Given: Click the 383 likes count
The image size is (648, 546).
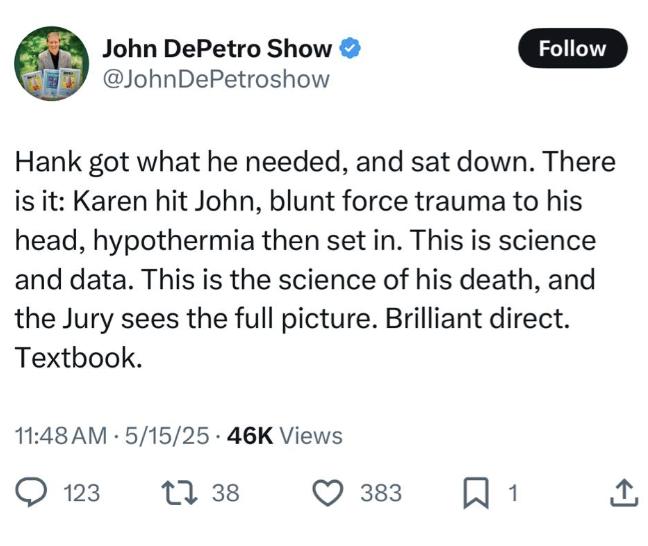Looking at the screenshot, I should click(x=381, y=492).
